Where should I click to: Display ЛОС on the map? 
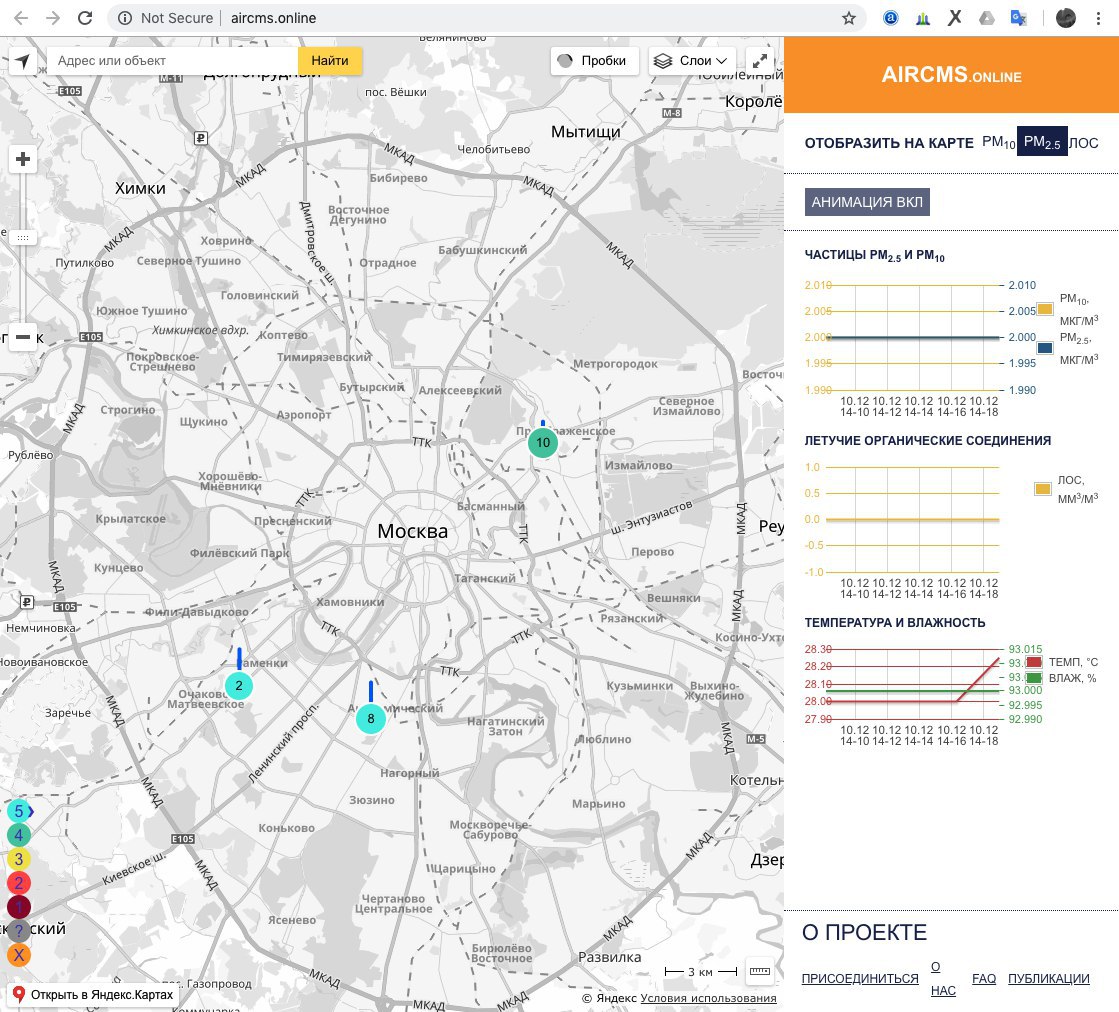[x=1083, y=143]
